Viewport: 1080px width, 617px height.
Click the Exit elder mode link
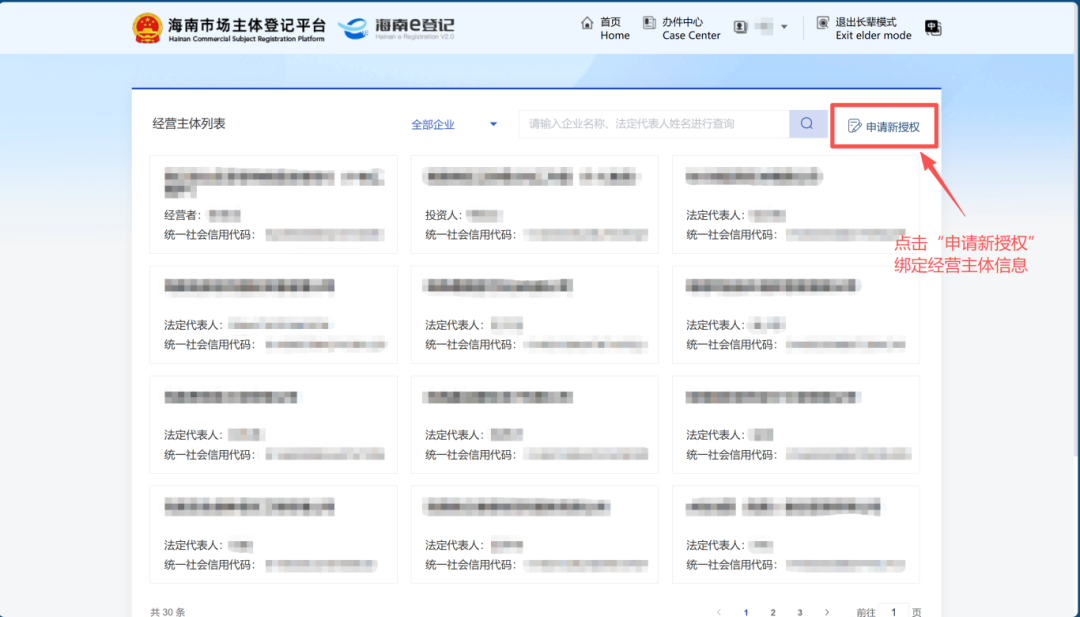click(873, 28)
